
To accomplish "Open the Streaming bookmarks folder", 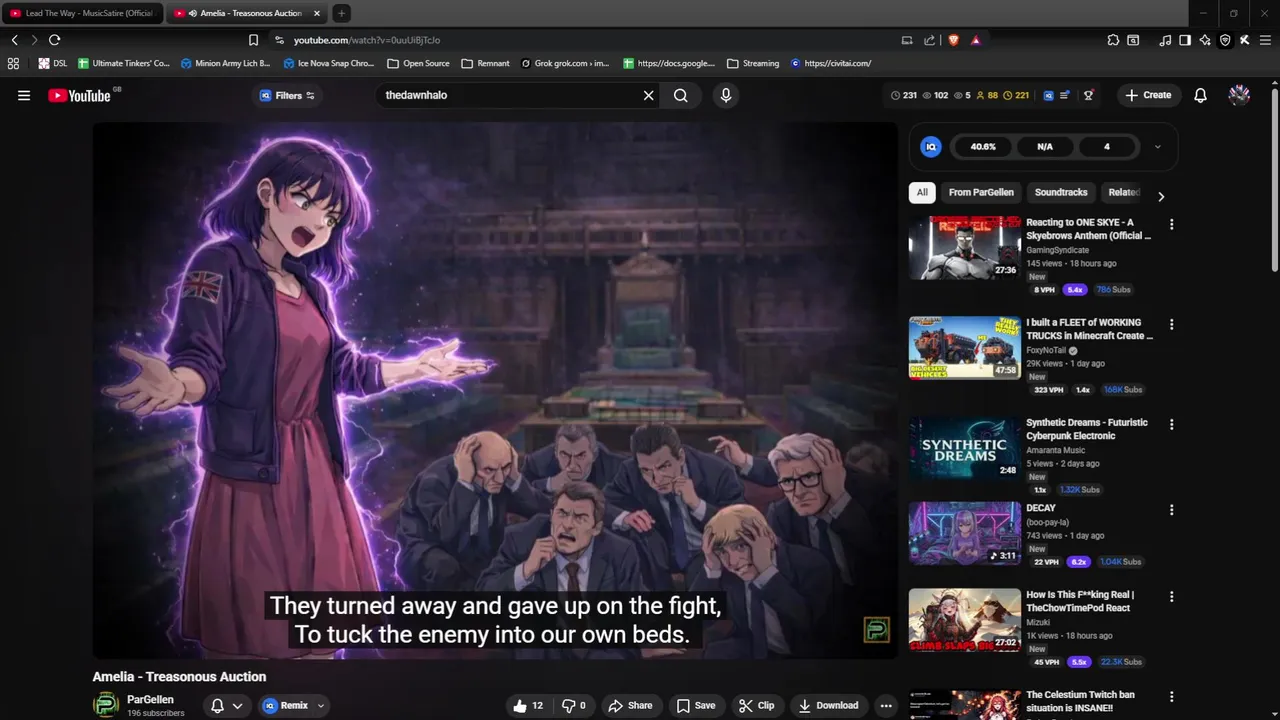I will (x=753, y=63).
